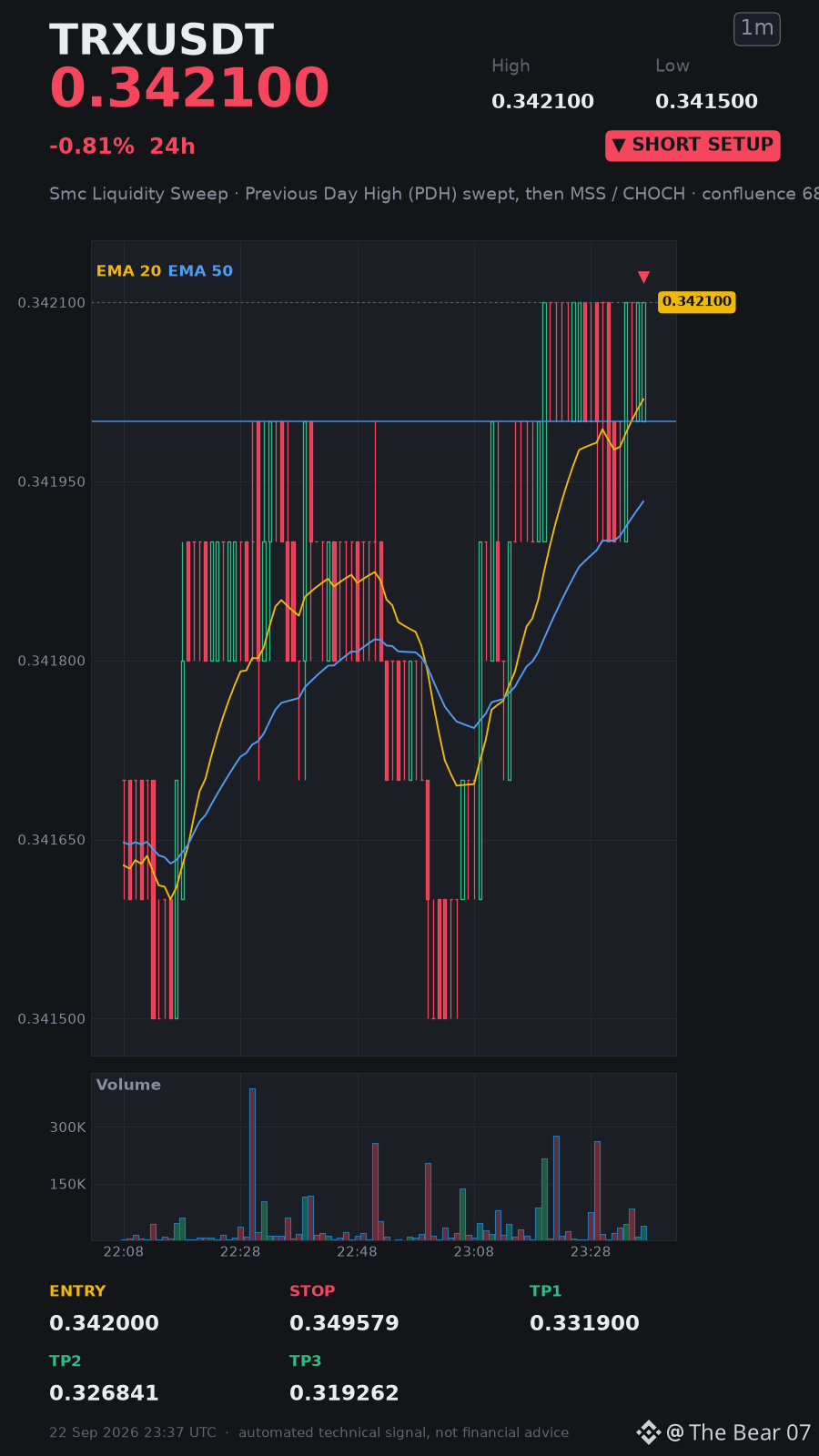Click the TP3 value 0.319262
This screenshot has height=1456, width=819.
(344, 1393)
